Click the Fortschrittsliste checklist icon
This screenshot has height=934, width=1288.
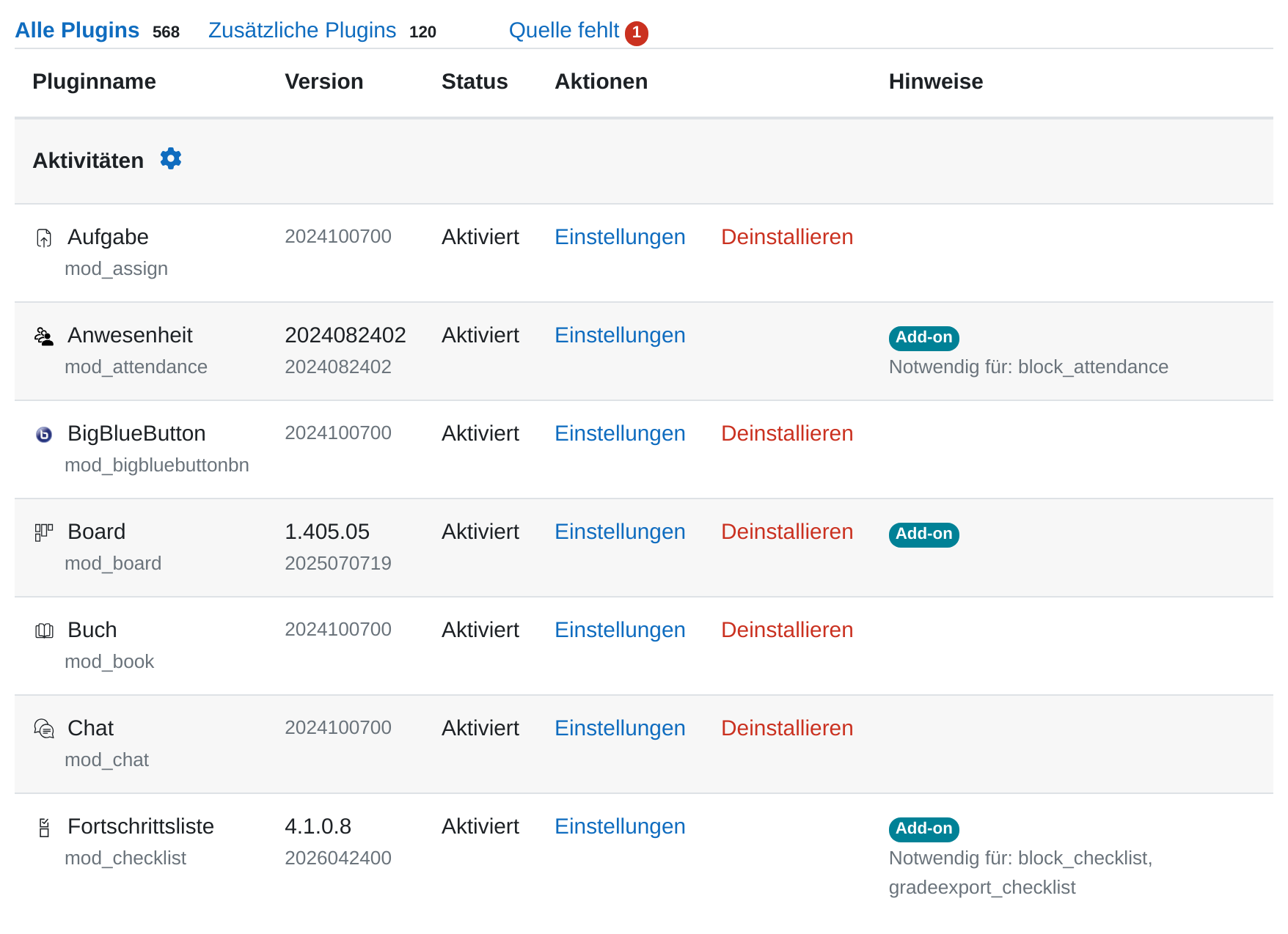[44, 827]
